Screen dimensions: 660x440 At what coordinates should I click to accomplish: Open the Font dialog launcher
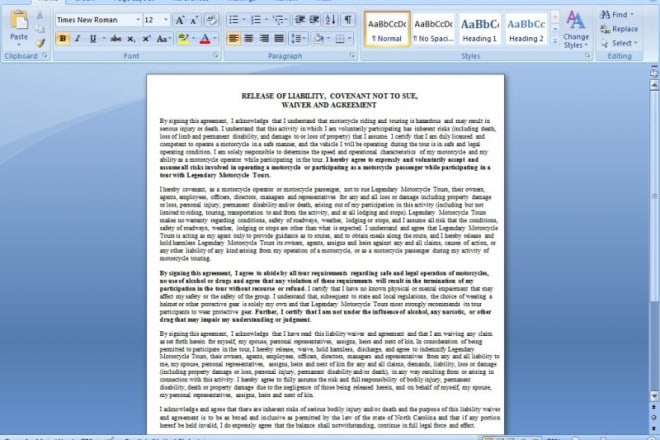[x=216, y=56]
